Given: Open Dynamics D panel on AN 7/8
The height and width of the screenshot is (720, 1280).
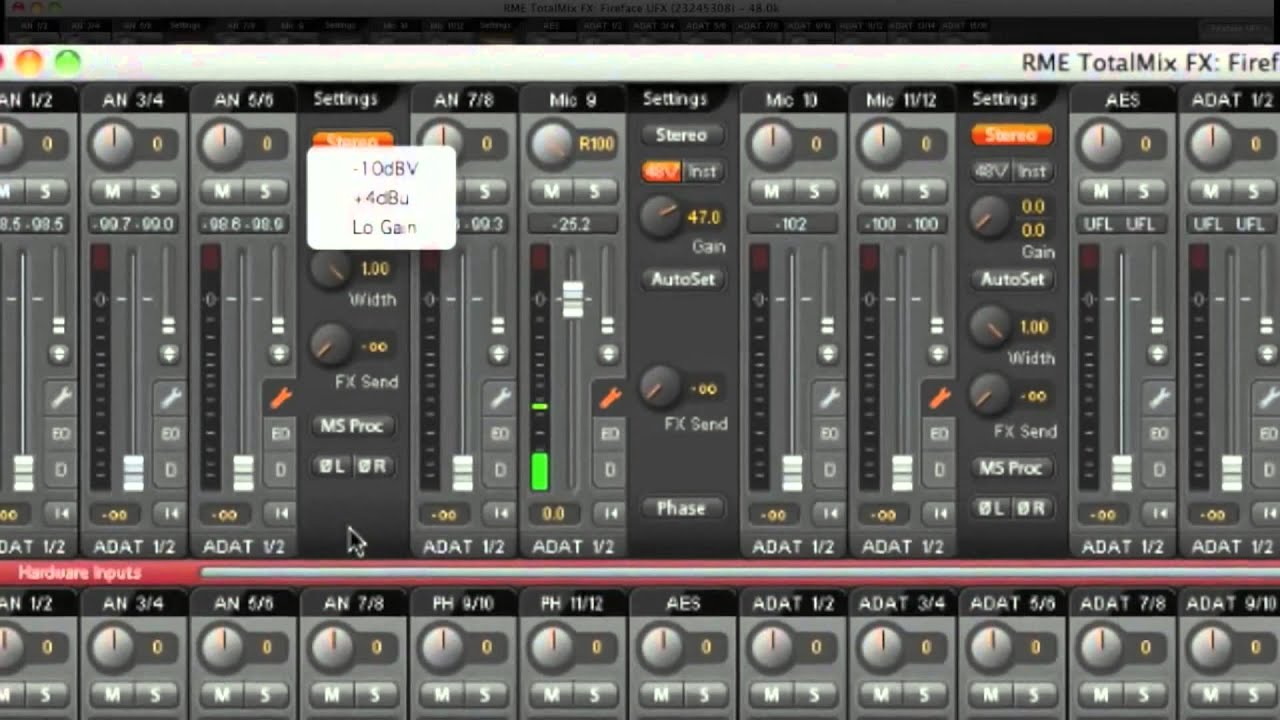Looking at the screenshot, I should [501, 470].
